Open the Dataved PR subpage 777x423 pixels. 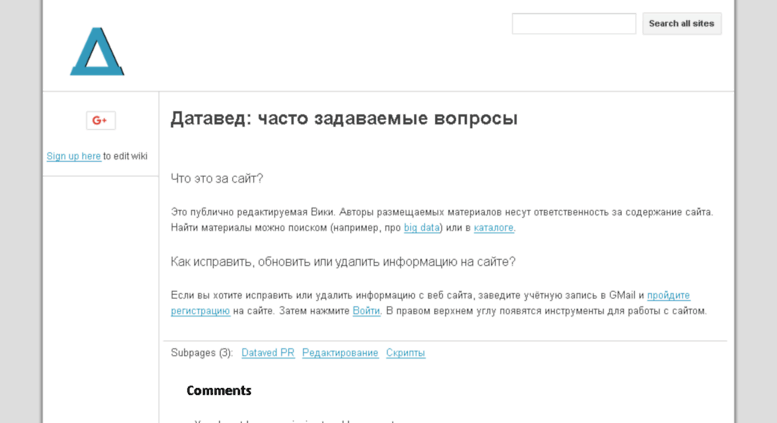[268, 353]
